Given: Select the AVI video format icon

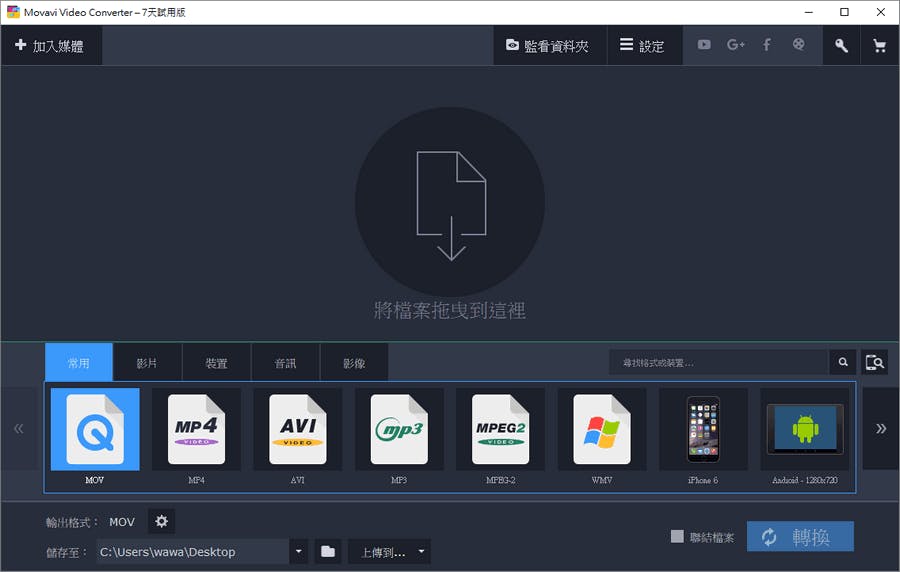Looking at the screenshot, I should [x=297, y=429].
